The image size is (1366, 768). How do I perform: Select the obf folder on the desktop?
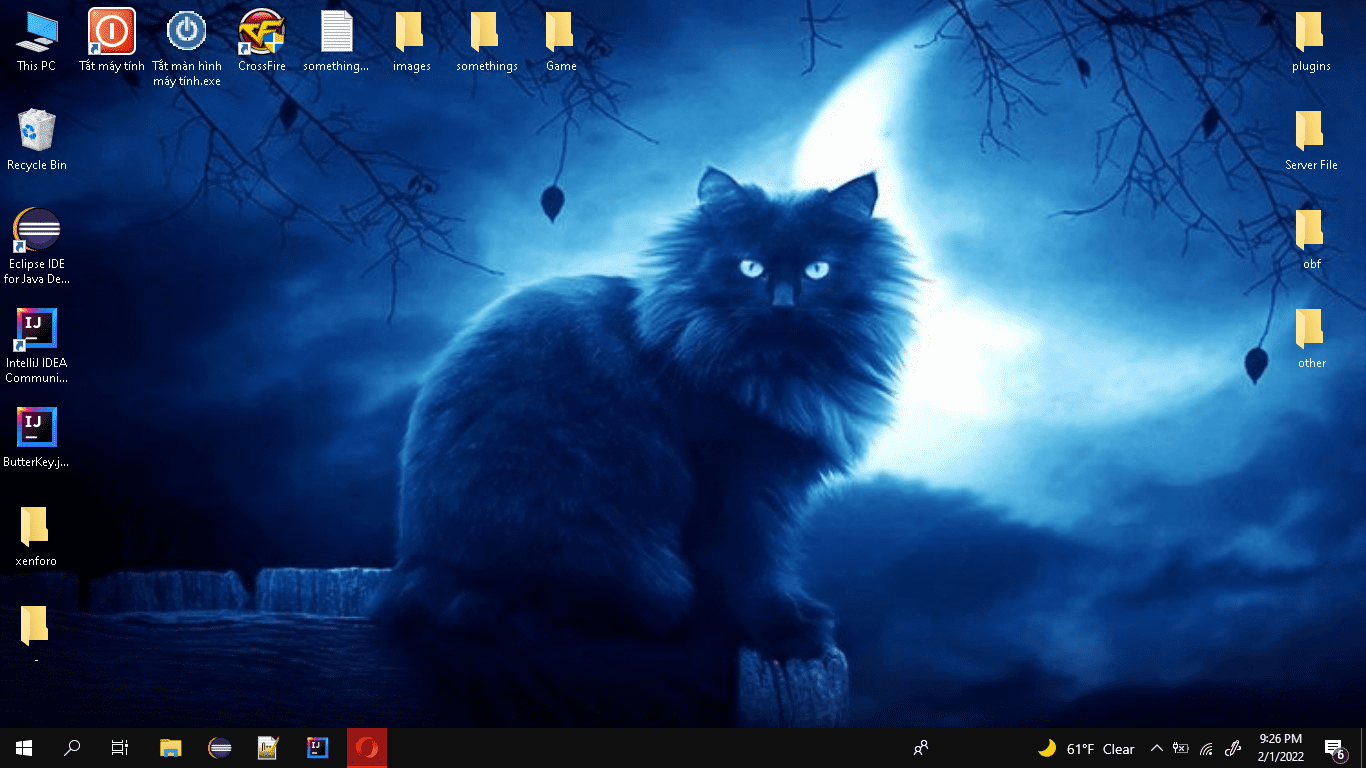[x=1311, y=239]
